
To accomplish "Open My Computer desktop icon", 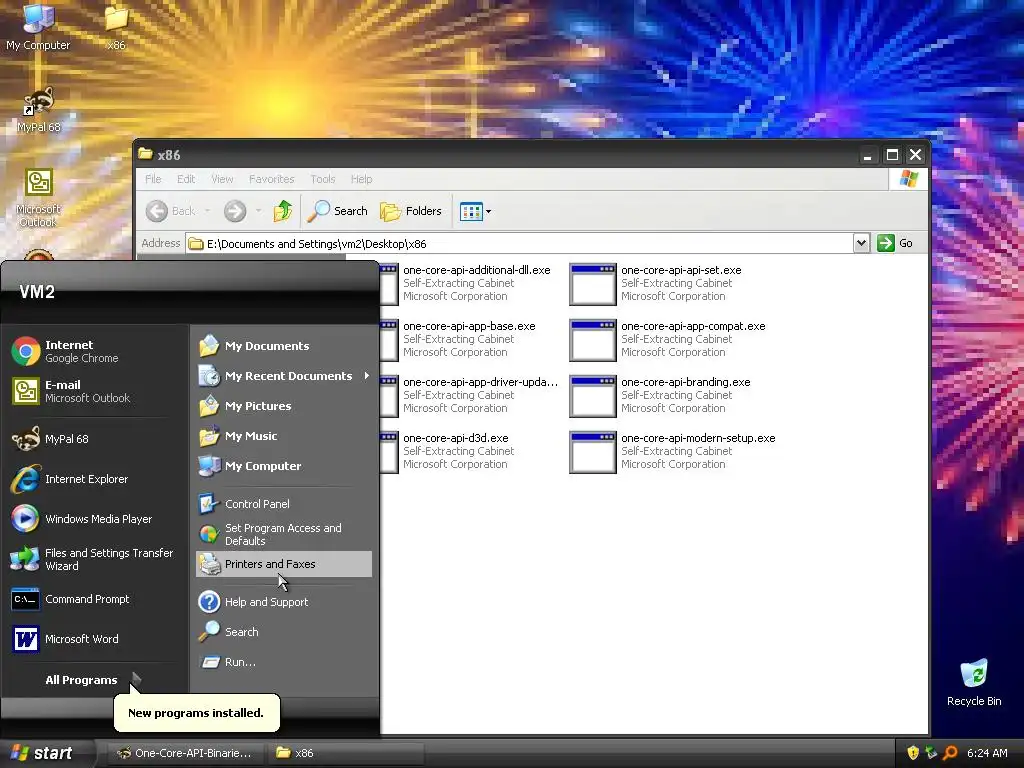I will tap(38, 27).
